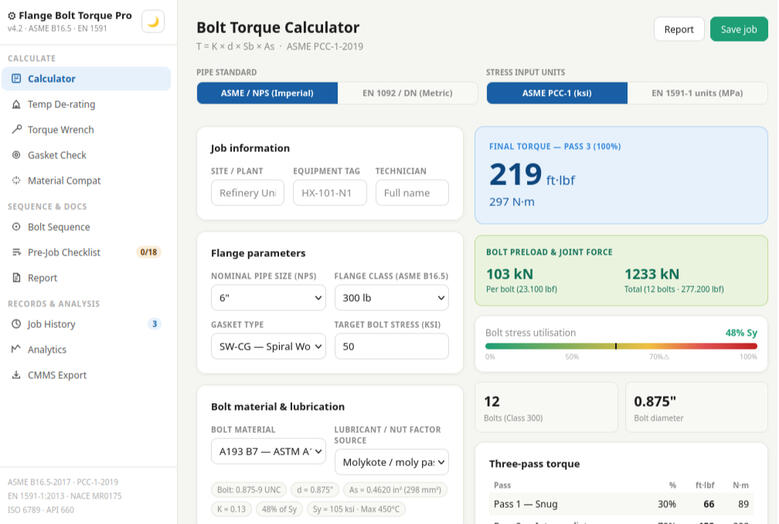Click the Report button at top right
This screenshot has height=524, width=779.
679,29
